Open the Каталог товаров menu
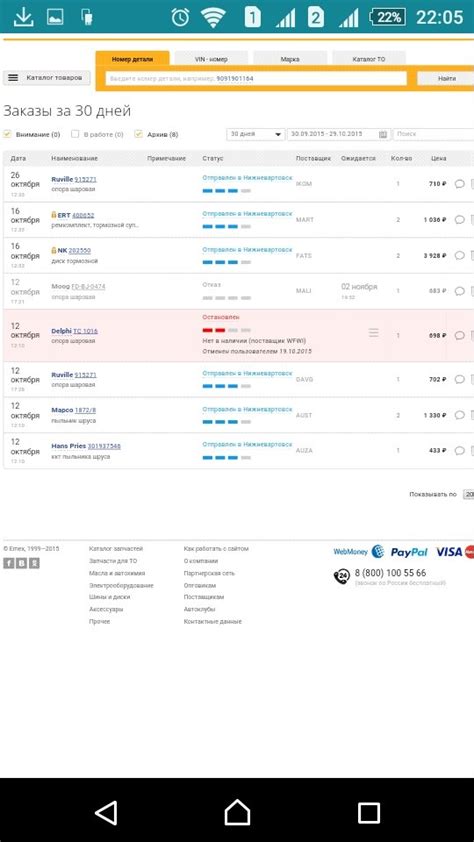The width and height of the screenshot is (474, 842). [47, 78]
